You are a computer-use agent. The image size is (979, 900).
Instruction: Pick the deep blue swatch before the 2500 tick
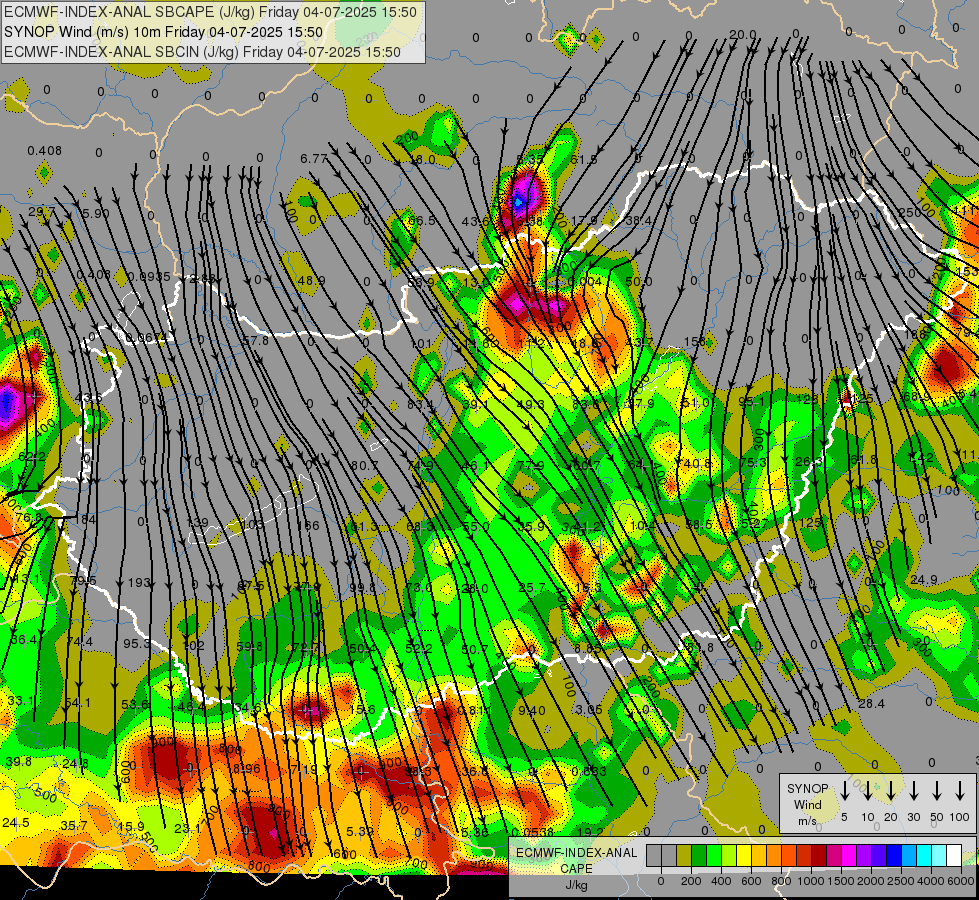coord(893,855)
